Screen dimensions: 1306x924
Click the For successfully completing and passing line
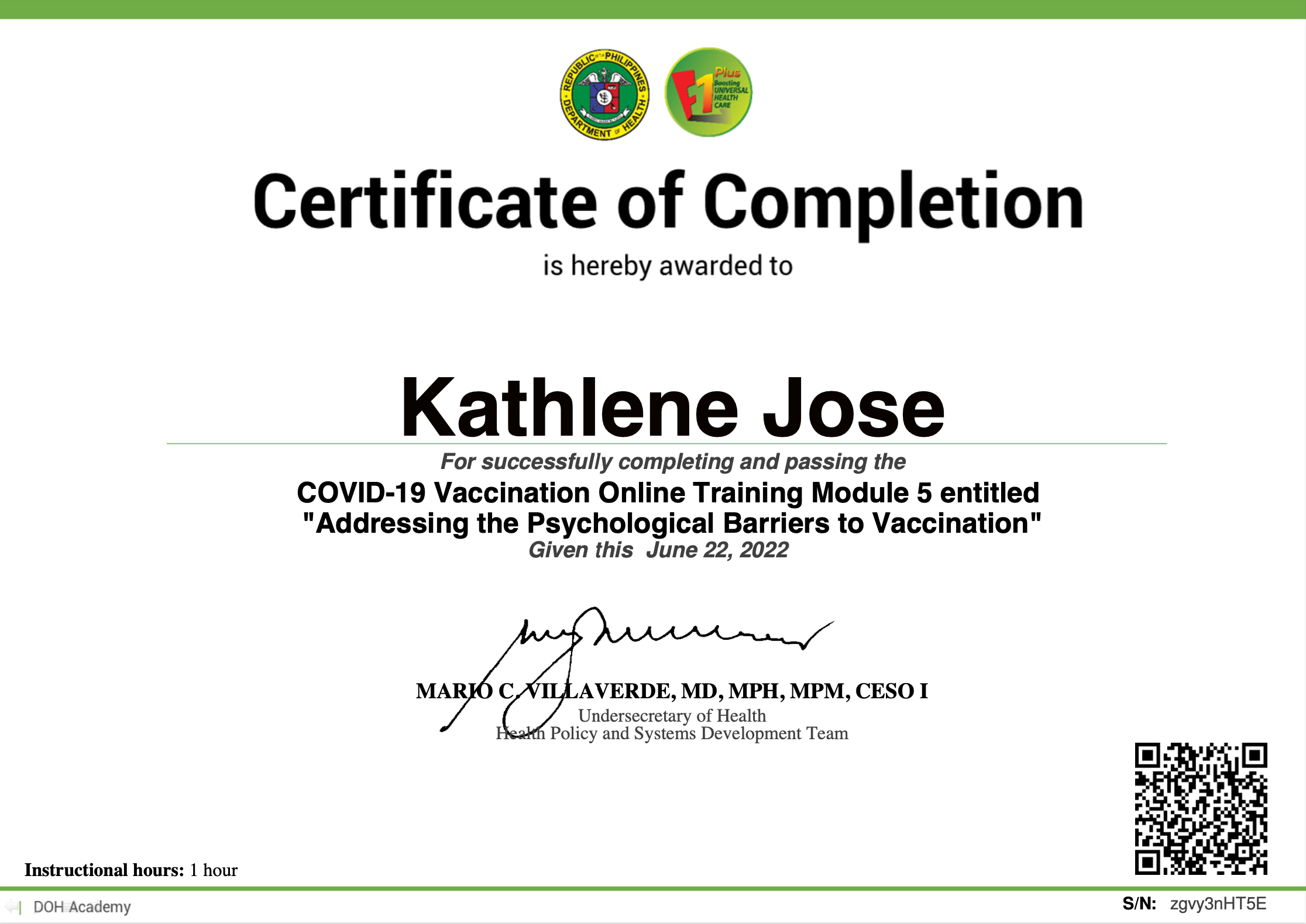[672, 462]
